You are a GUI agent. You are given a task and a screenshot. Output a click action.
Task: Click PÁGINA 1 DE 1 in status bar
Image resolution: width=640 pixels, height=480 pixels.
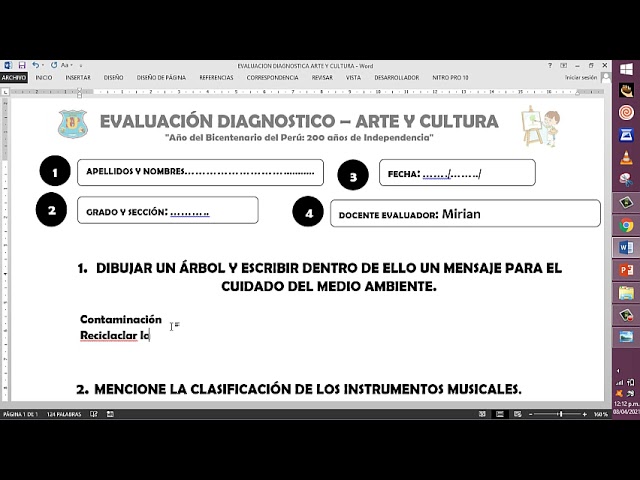pyautogui.click(x=20, y=414)
